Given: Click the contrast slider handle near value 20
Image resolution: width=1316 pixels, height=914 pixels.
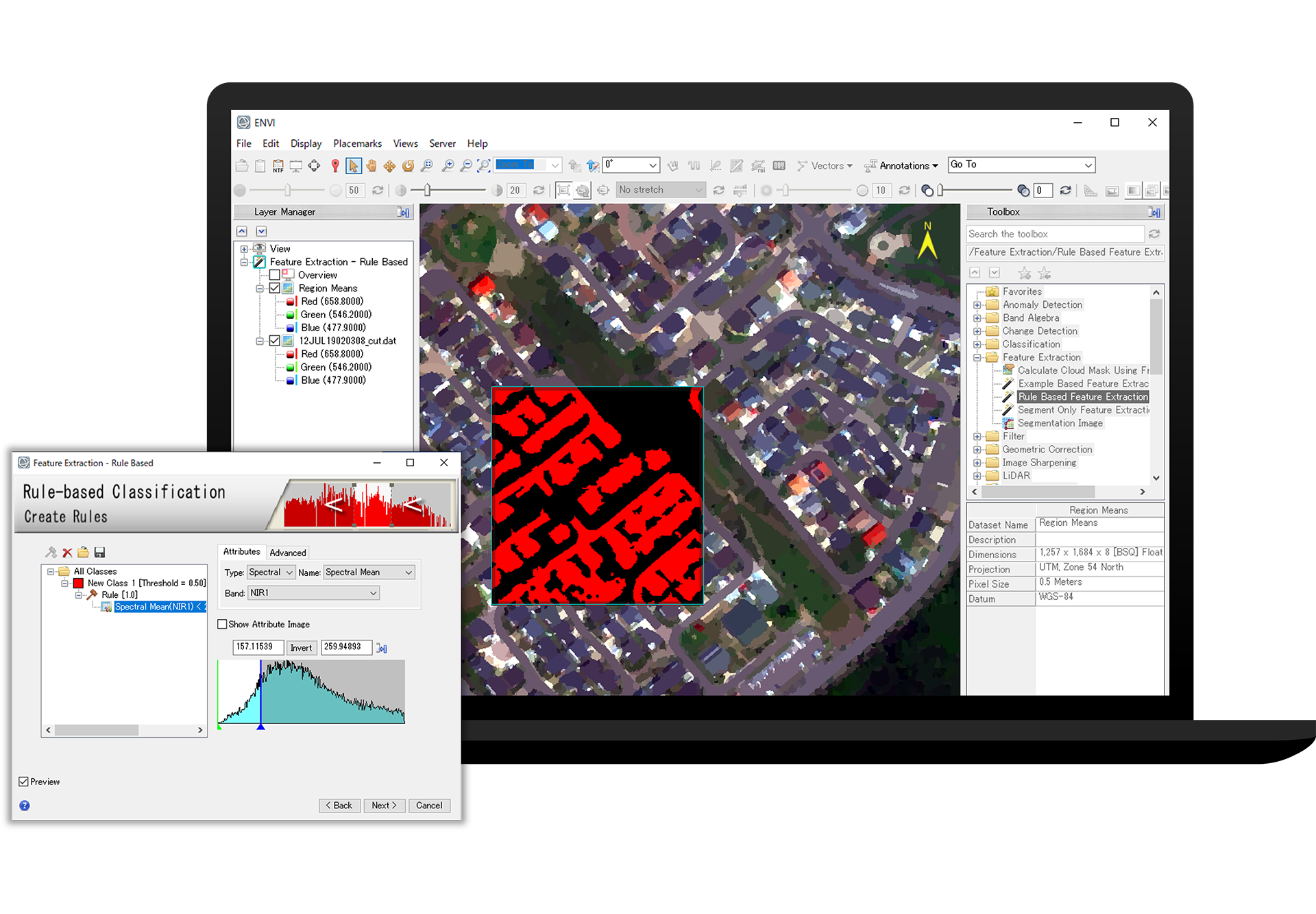Looking at the screenshot, I should pos(427,190).
